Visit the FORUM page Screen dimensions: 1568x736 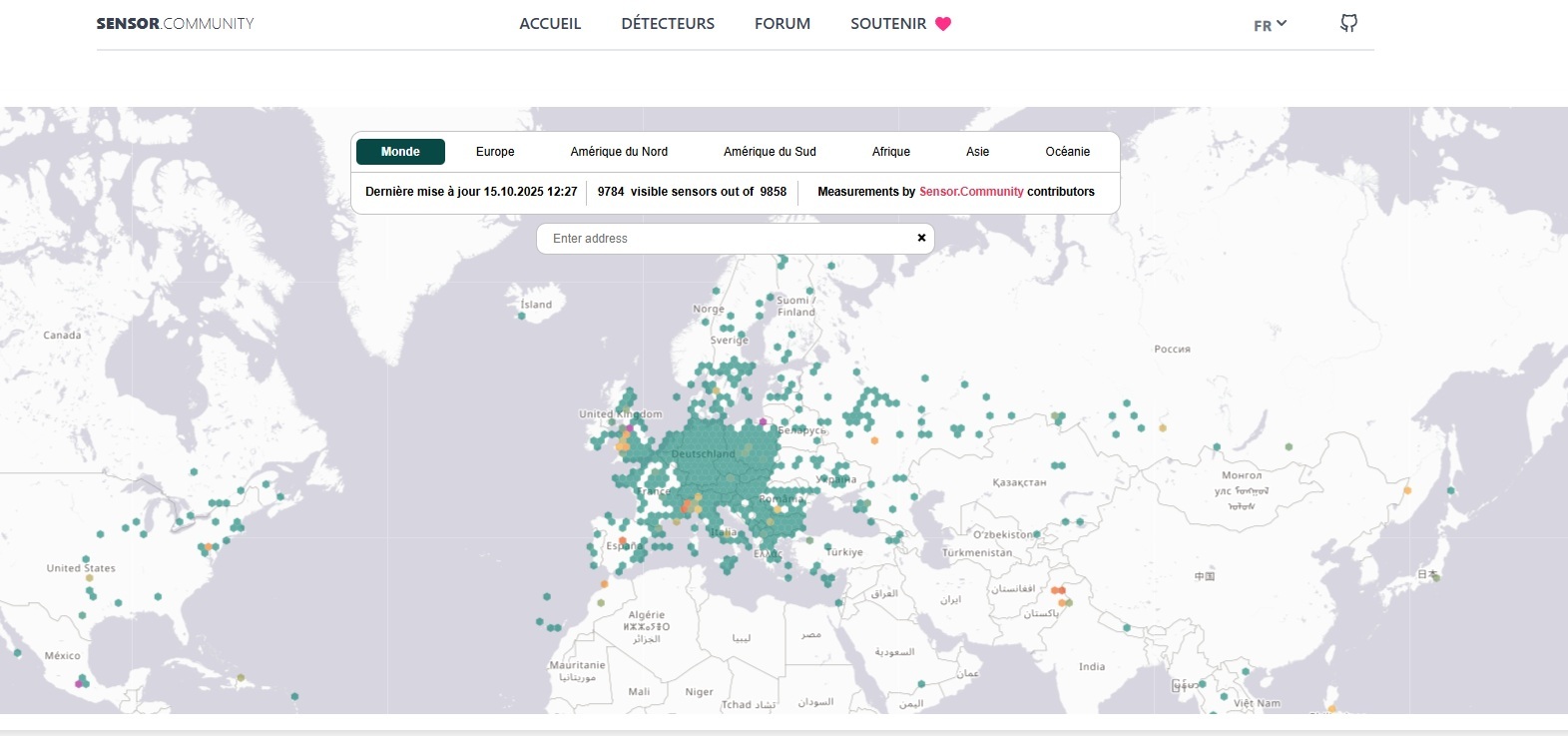[783, 24]
